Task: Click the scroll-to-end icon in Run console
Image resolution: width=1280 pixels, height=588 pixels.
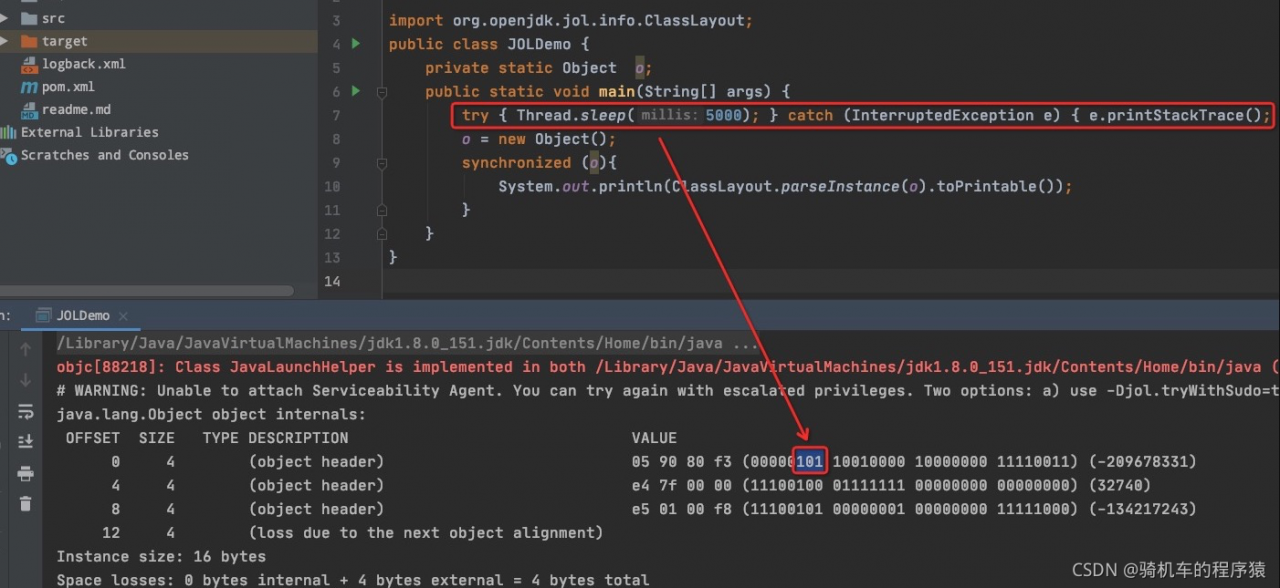Action: (x=26, y=441)
